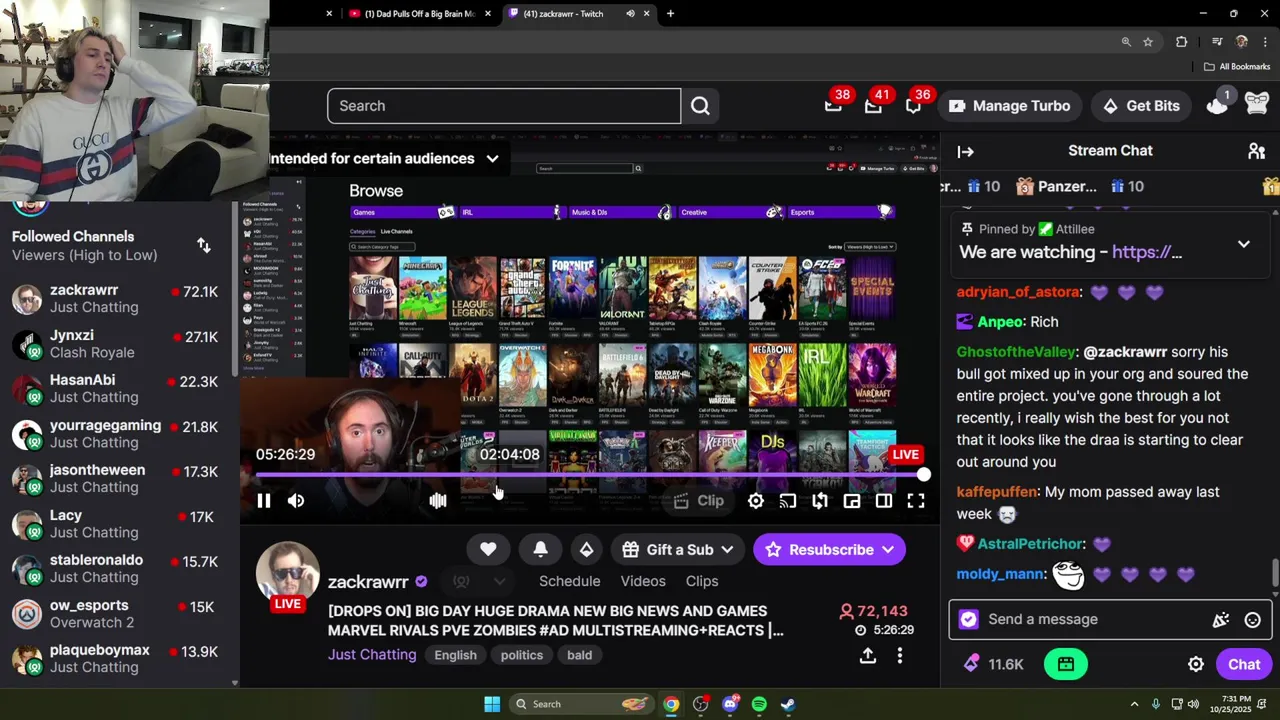Open the chat community users icon
The height and width of the screenshot is (720, 1280).
1257,152
